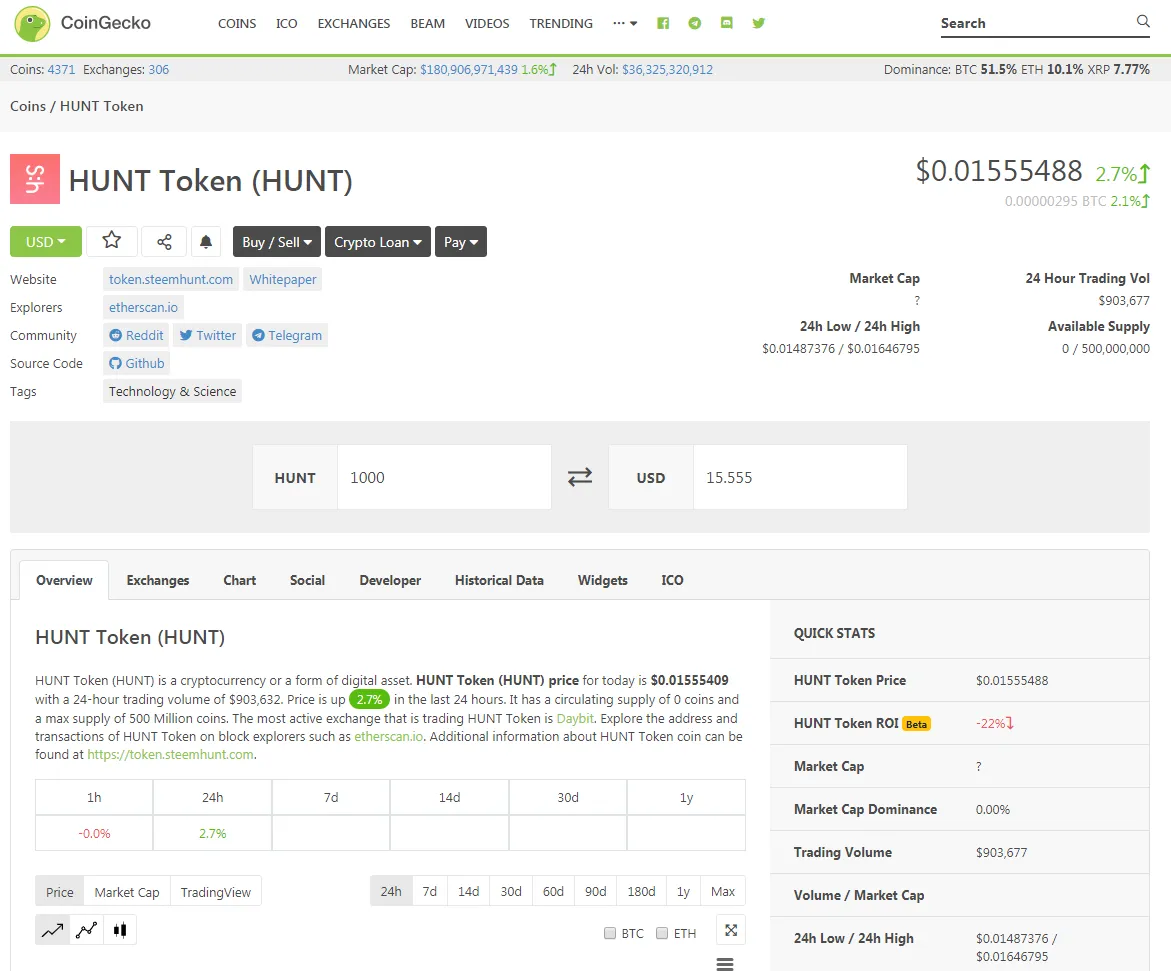
Task: Select the TradingView chart view
Action: (216, 892)
